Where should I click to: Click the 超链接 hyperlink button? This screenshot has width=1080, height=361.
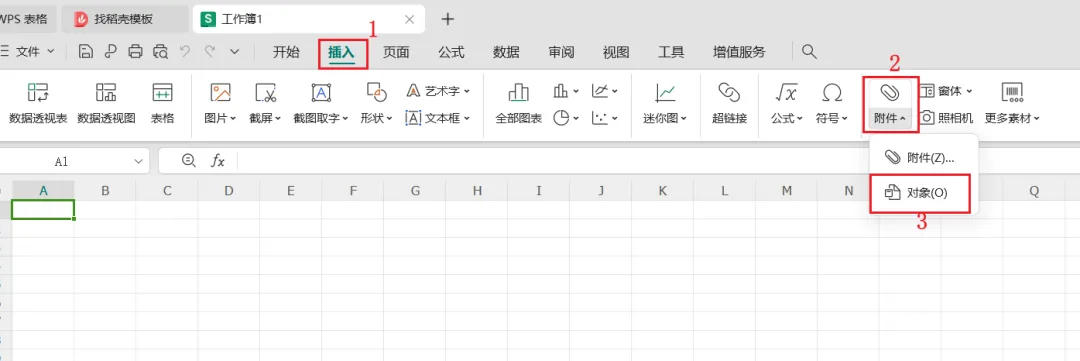click(x=729, y=103)
